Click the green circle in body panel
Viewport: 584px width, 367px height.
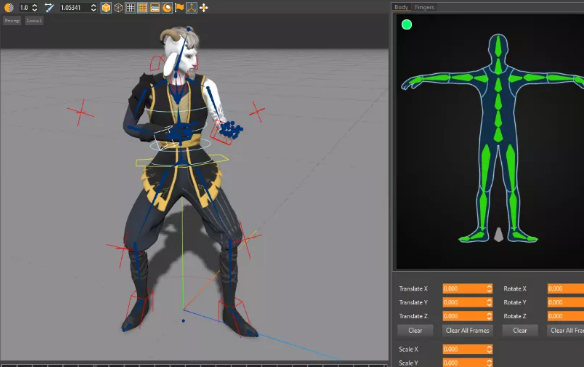[407, 25]
